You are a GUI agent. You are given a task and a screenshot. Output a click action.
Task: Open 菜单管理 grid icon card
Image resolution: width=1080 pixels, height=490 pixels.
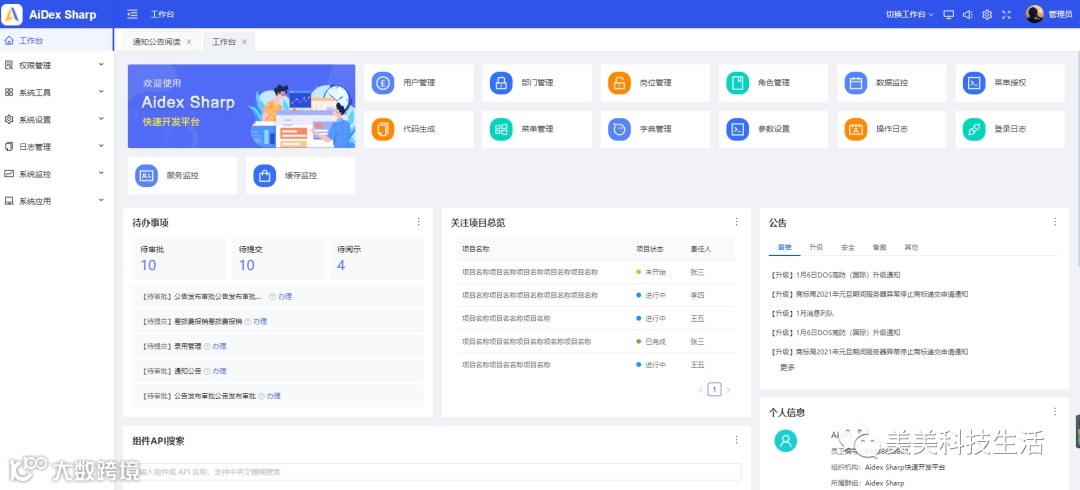click(537, 129)
